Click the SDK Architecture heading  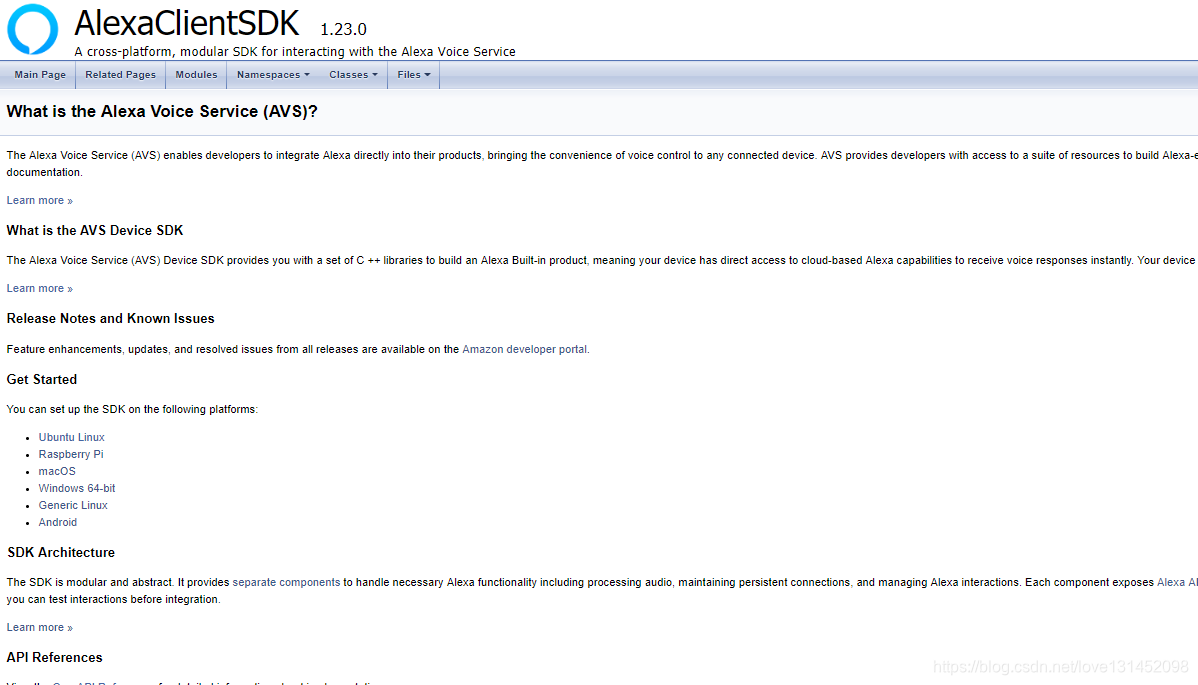(61, 552)
